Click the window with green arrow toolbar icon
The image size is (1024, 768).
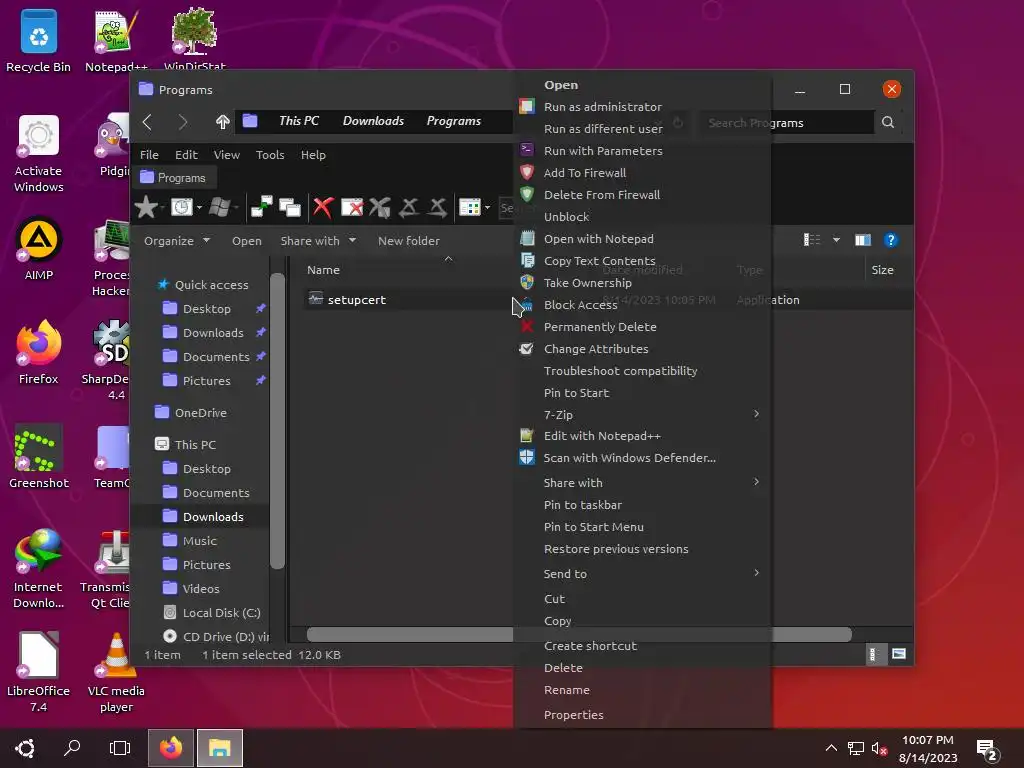tap(261, 208)
